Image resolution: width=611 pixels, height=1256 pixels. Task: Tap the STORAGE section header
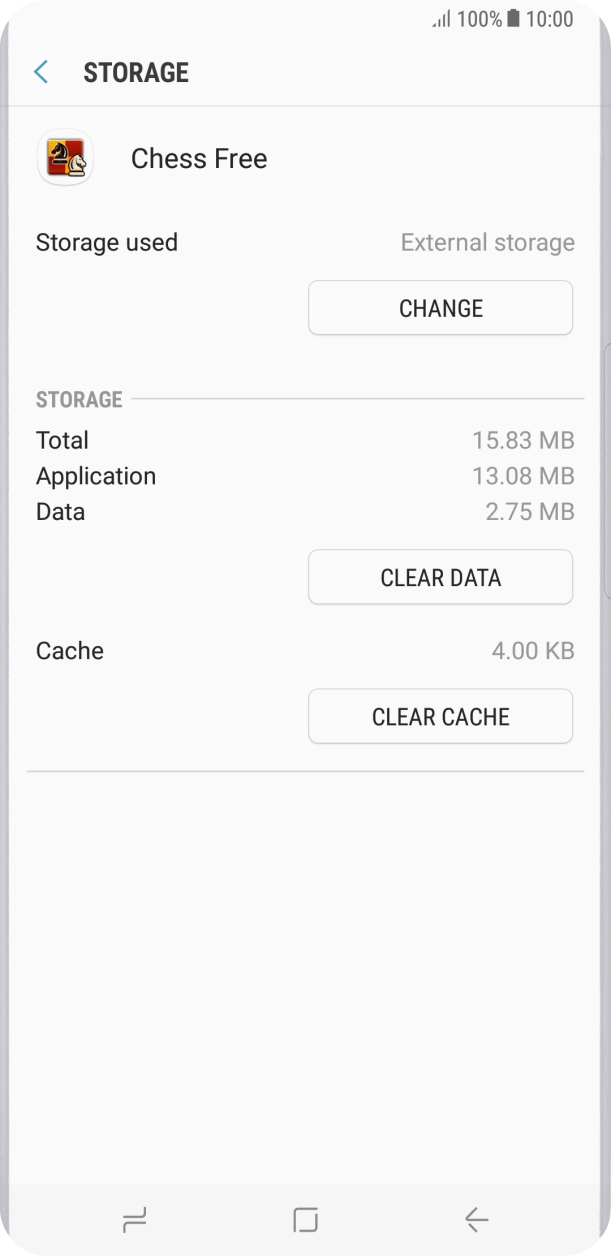(x=78, y=399)
